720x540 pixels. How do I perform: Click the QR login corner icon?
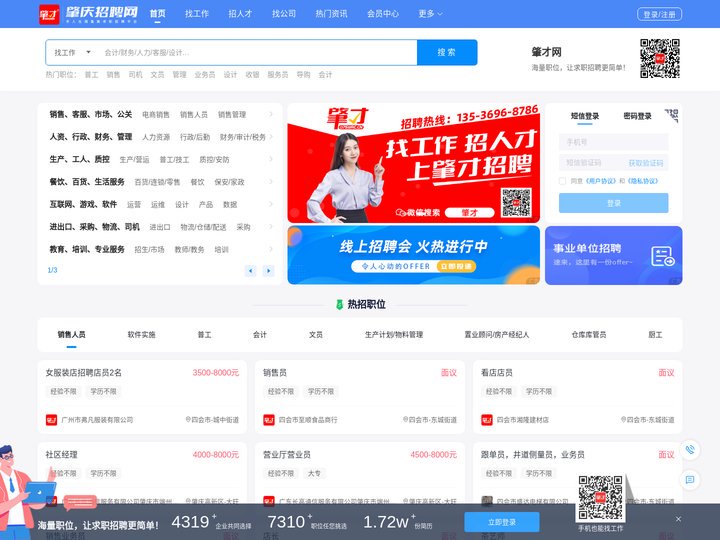672,114
